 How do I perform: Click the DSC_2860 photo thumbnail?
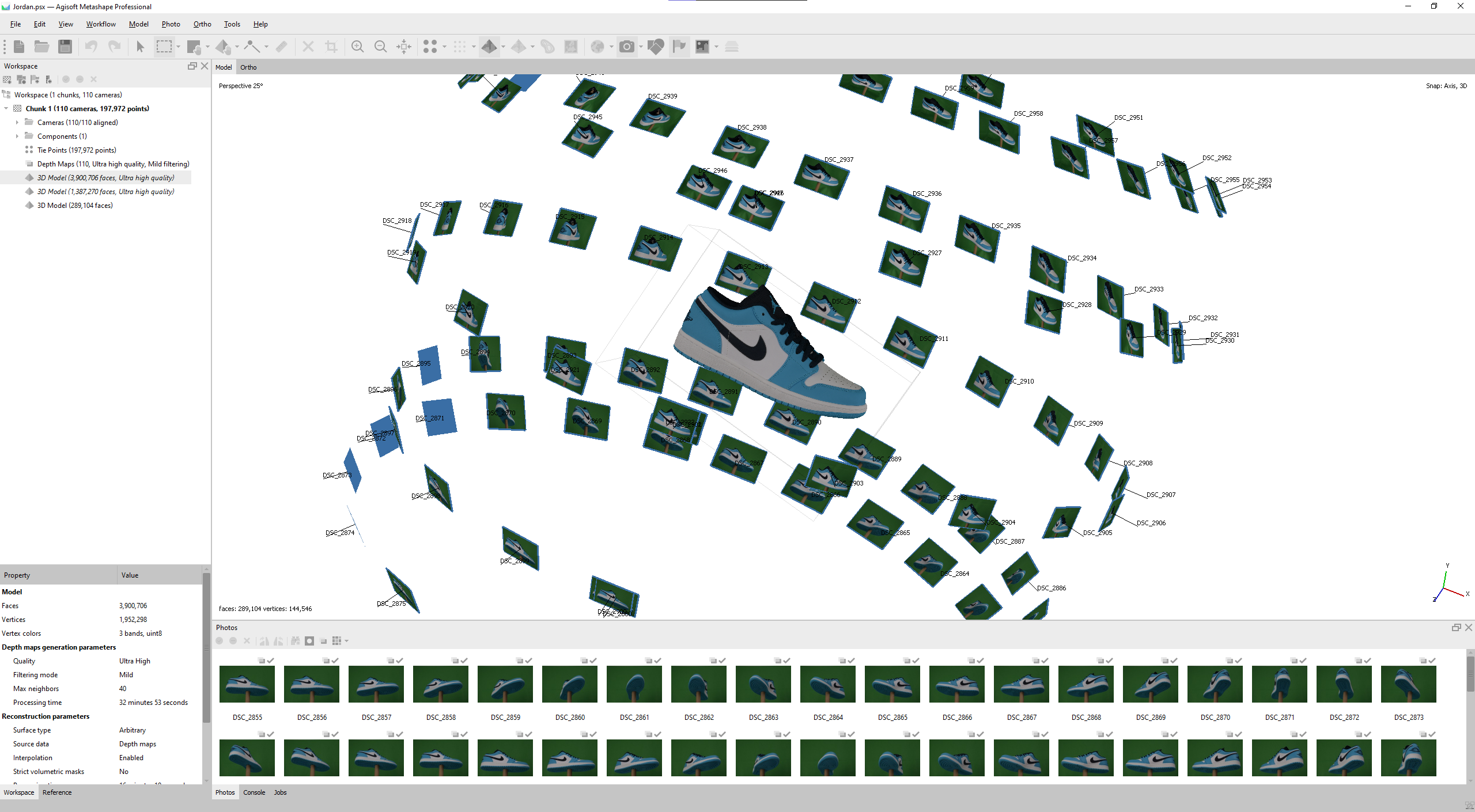570,685
